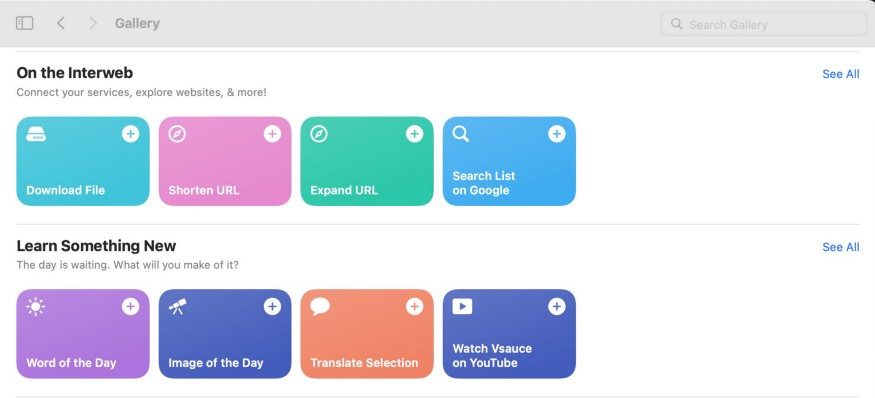See All for On the Interweb
Viewport: 875px width, 398px height.
point(840,74)
